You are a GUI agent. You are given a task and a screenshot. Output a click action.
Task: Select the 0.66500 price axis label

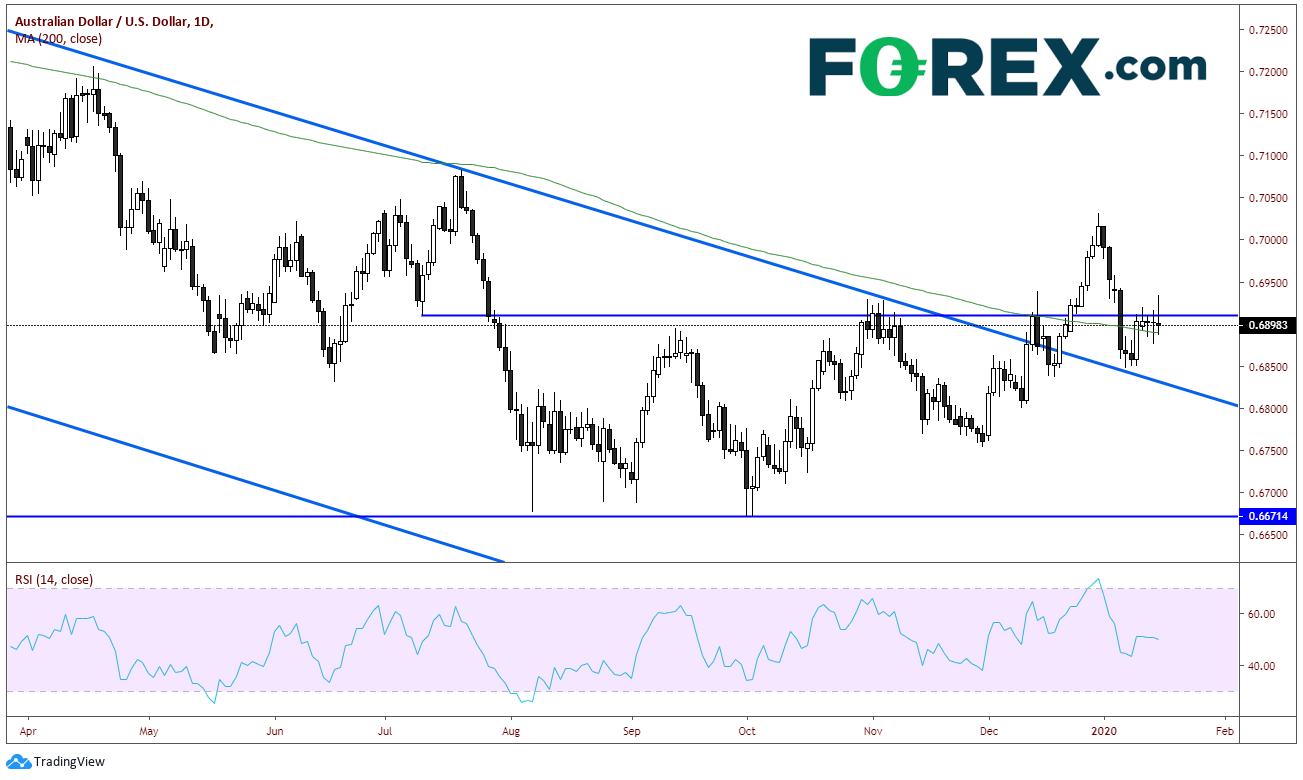point(1266,536)
